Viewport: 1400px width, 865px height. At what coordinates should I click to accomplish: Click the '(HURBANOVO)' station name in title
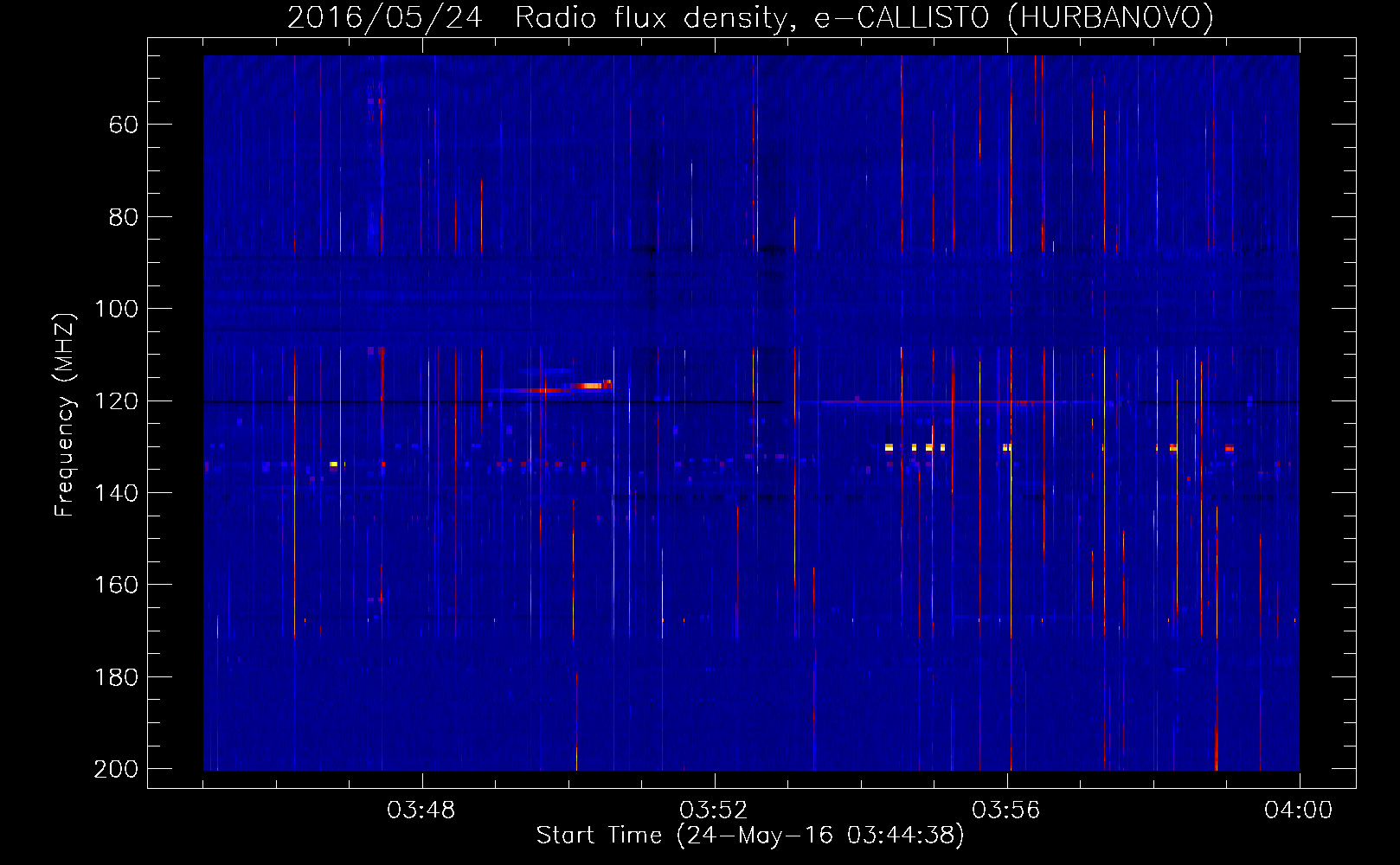pos(1110,17)
